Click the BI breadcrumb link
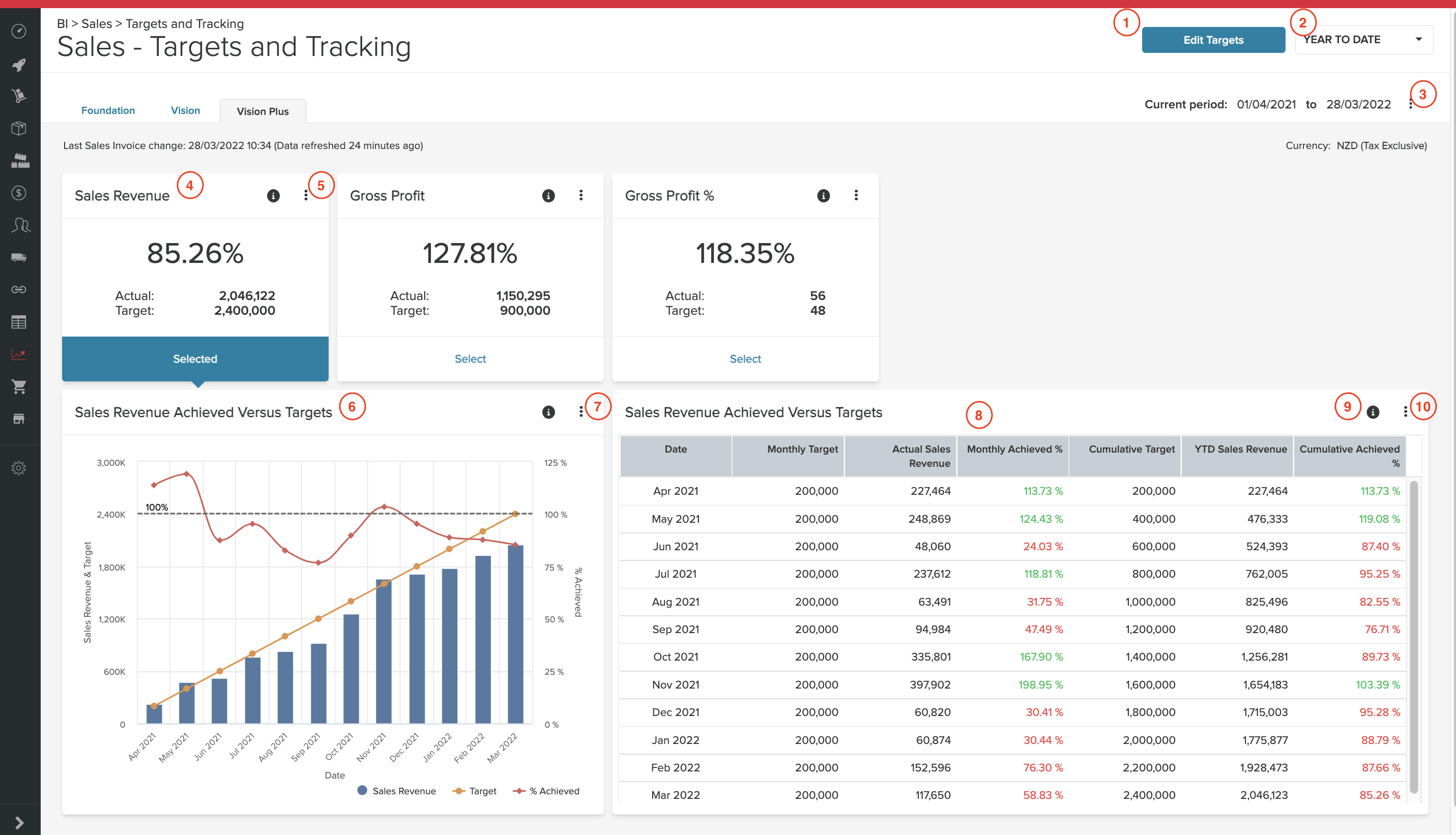 [x=63, y=24]
